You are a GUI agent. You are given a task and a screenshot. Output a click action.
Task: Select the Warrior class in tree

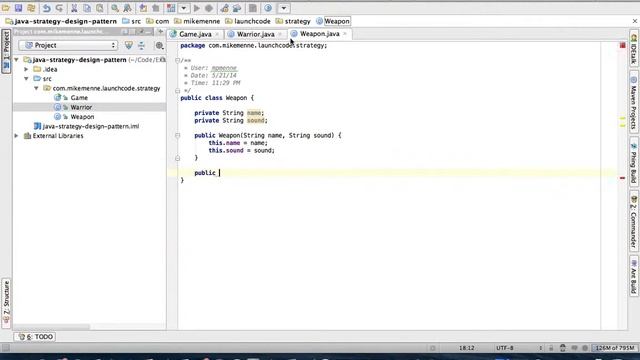[81, 107]
